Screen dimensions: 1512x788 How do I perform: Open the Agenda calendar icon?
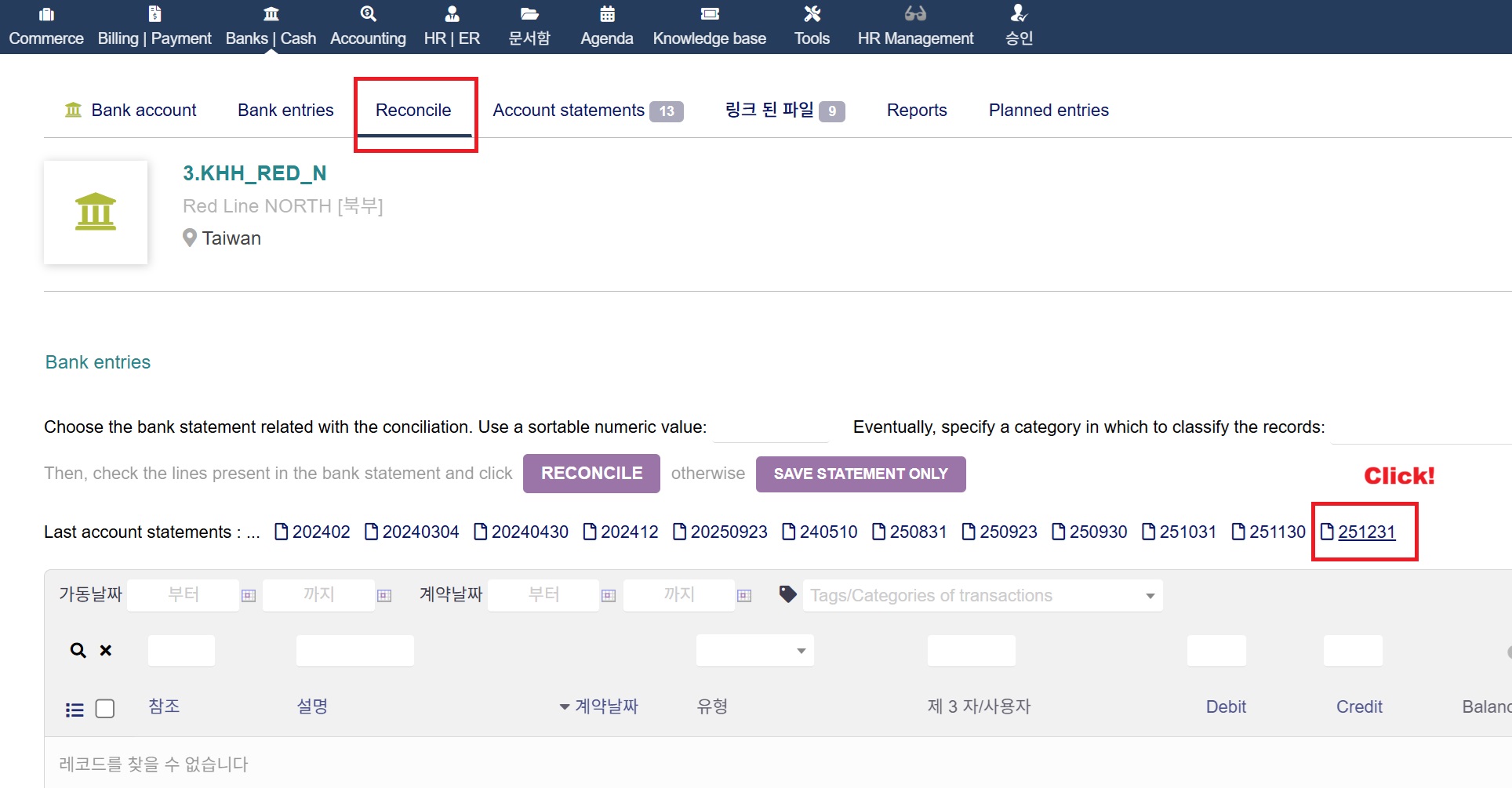point(607,14)
